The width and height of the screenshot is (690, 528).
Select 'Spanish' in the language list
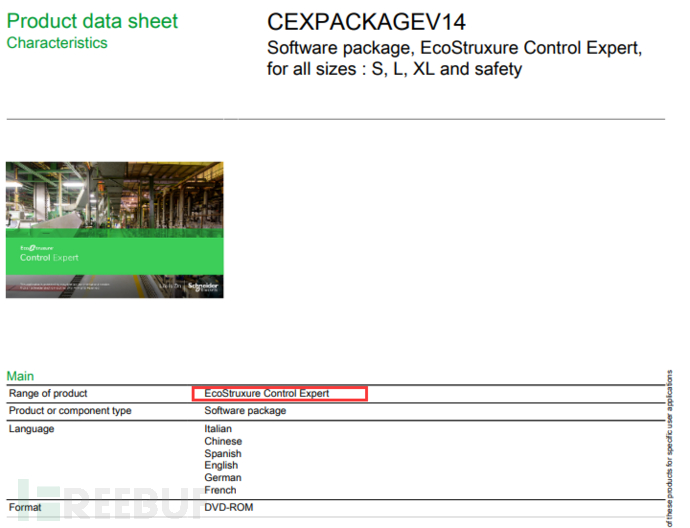pyautogui.click(x=223, y=453)
